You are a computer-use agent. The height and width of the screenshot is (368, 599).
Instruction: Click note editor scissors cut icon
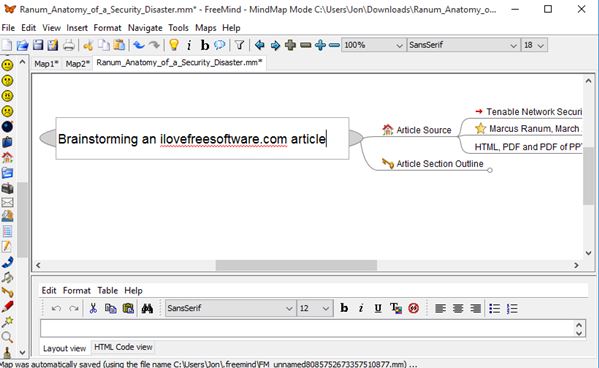[93, 308]
